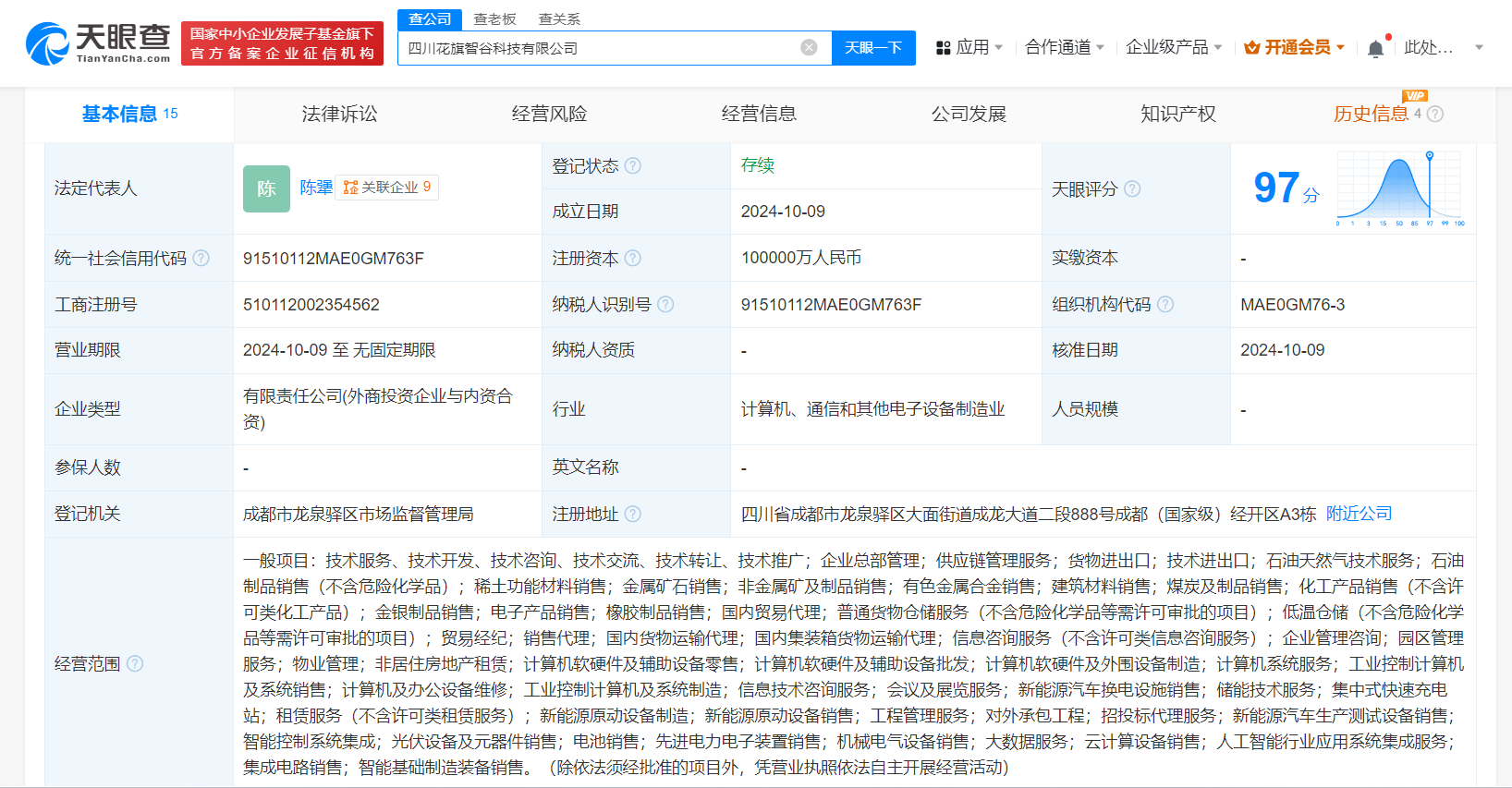
Task: Click the help icon next to 注册资本
Action: (632, 259)
